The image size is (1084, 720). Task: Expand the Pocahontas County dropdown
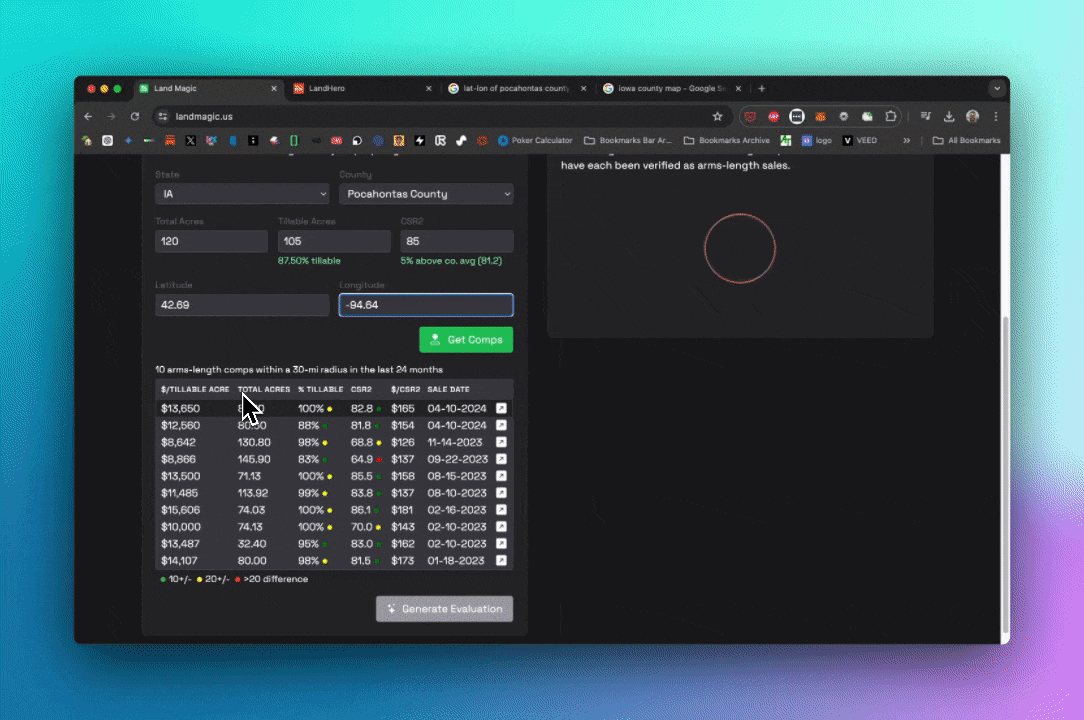click(426, 194)
